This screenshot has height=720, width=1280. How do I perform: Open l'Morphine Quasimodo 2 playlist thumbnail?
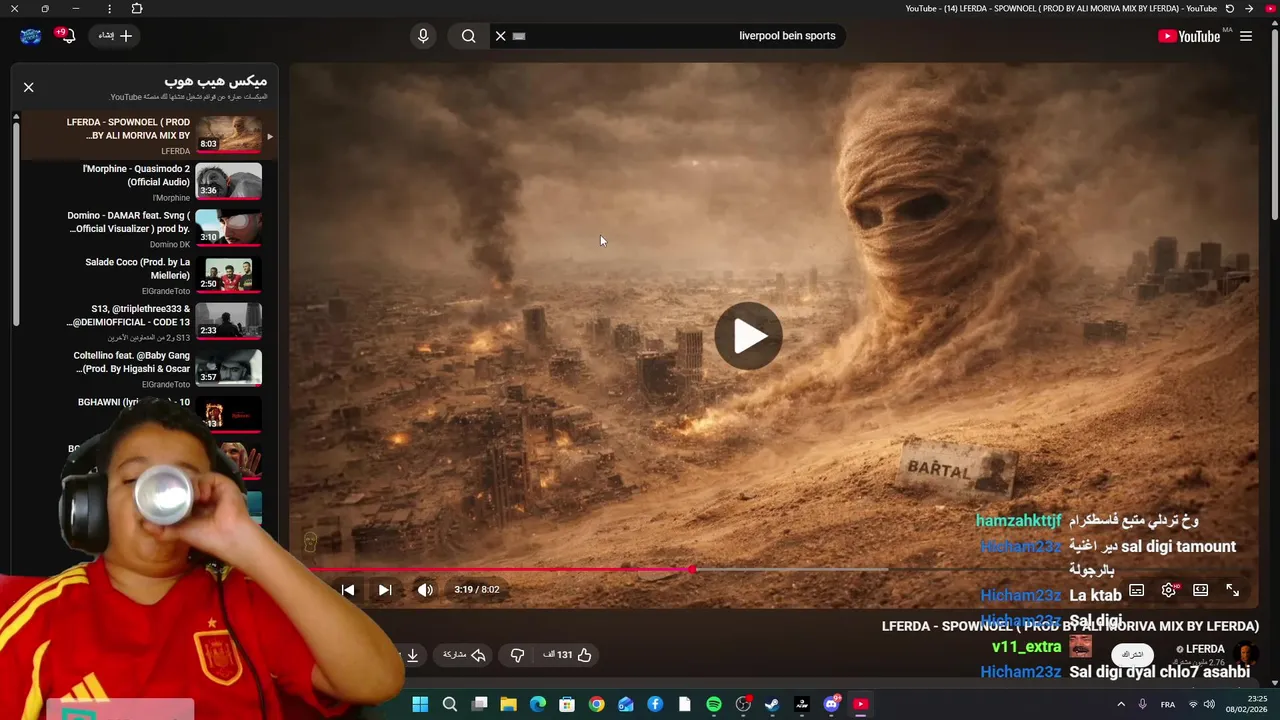228,181
